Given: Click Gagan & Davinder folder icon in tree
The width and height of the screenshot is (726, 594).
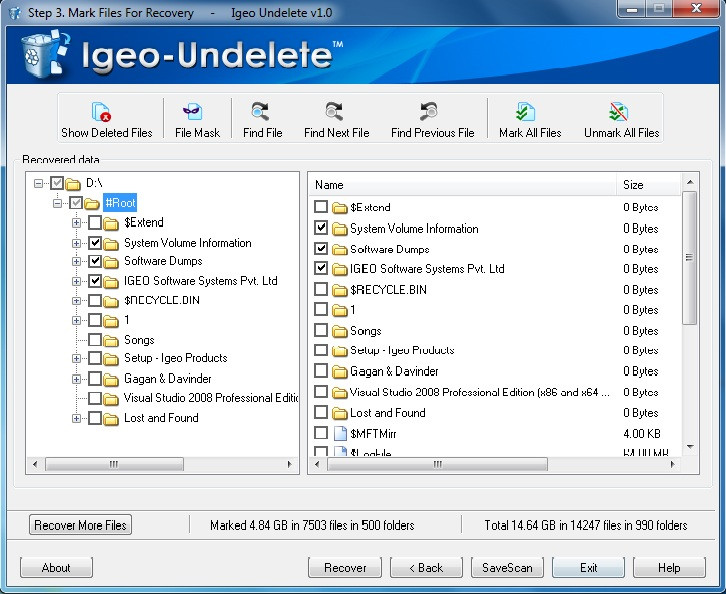Looking at the screenshot, I should click(x=111, y=380).
